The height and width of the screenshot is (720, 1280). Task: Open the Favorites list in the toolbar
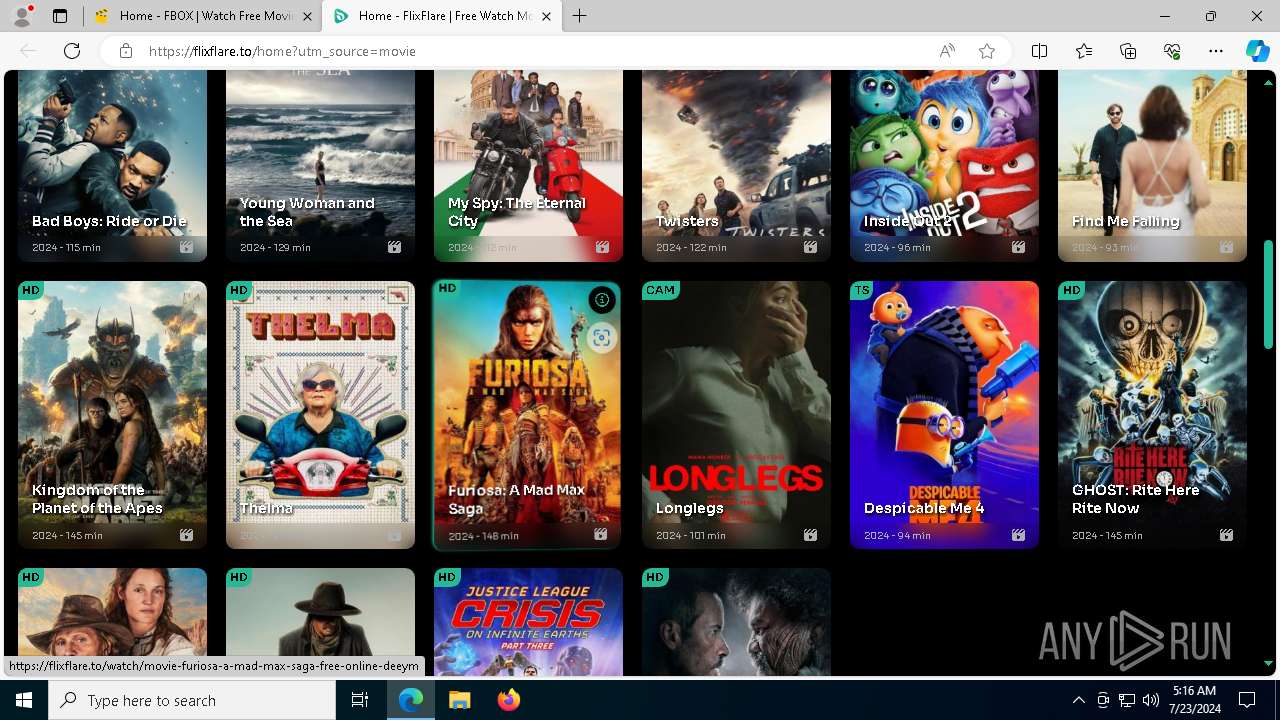[x=1084, y=51]
